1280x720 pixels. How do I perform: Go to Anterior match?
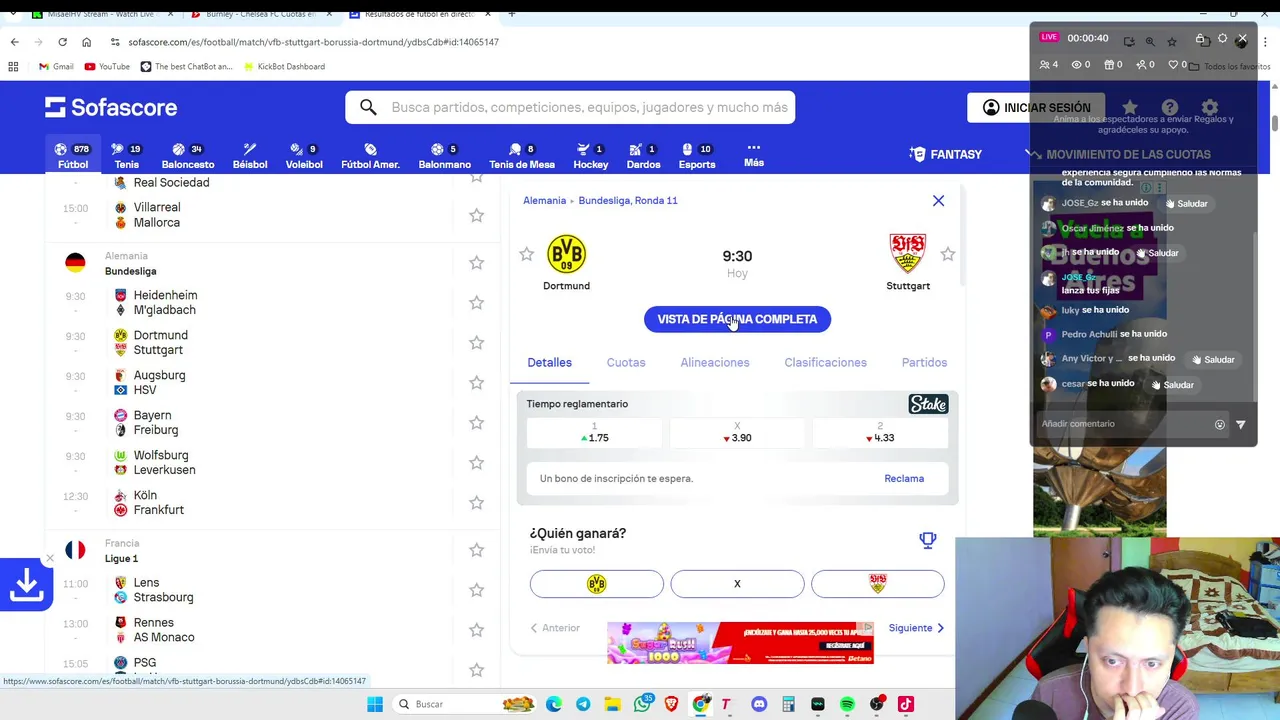click(x=555, y=628)
